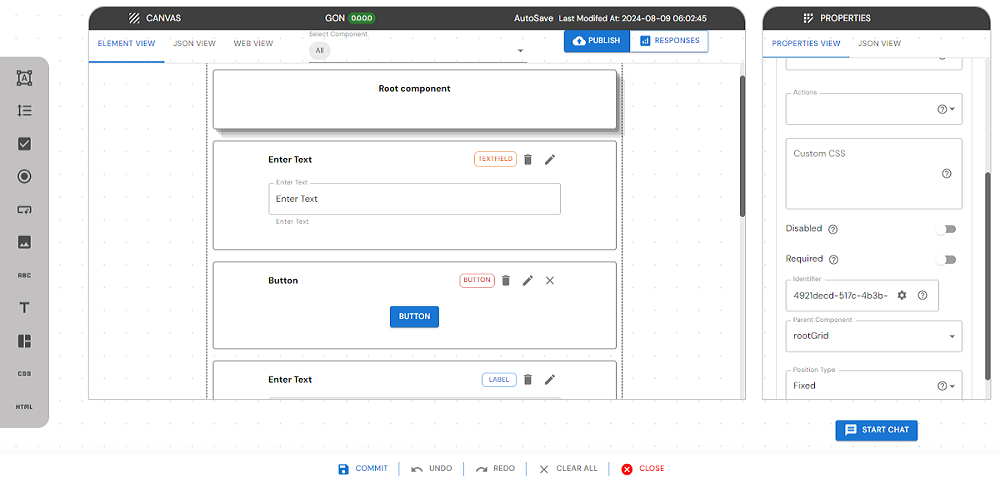Expand the Actions dropdown

[954, 110]
